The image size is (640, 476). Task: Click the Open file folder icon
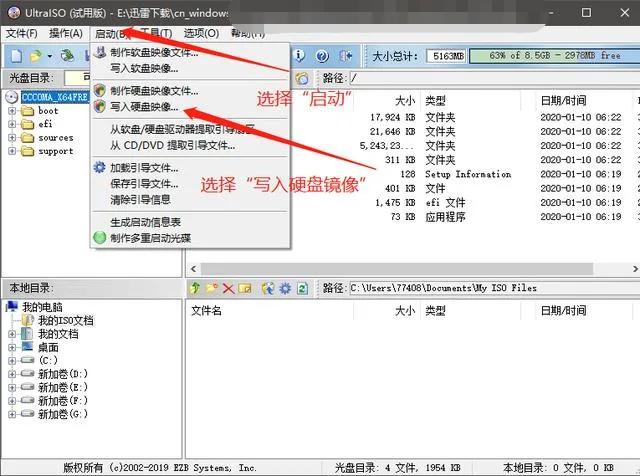tap(36, 56)
